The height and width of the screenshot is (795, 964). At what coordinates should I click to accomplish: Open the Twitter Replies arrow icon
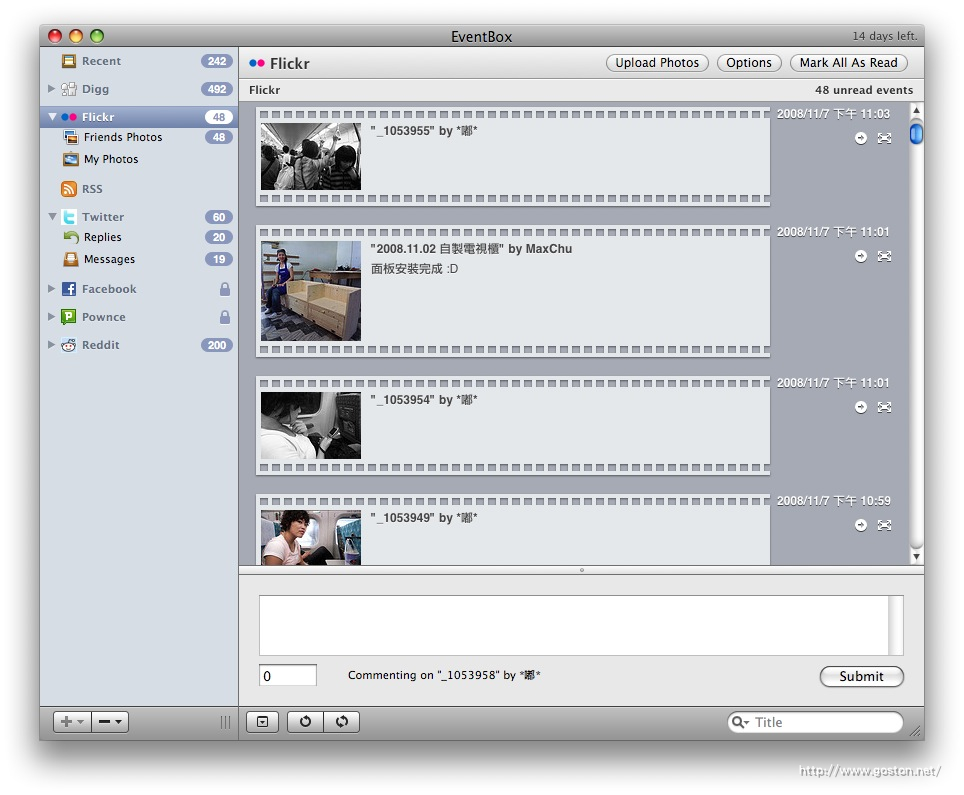pyautogui.click(x=71, y=237)
